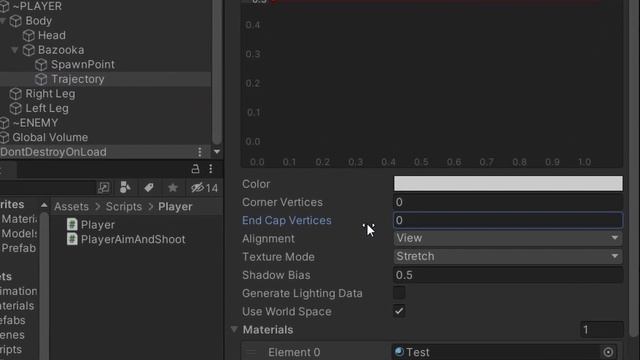Viewport: 640px width, 360px height.
Task: Click the Right Leg cube icon
Action: coord(16,94)
